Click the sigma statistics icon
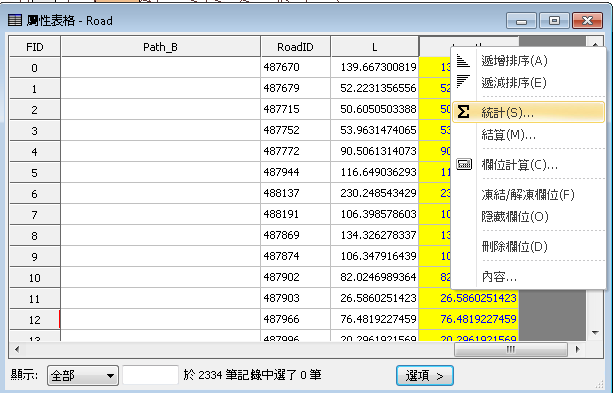This screenshot has width=613, height=393. pos(463,112)
